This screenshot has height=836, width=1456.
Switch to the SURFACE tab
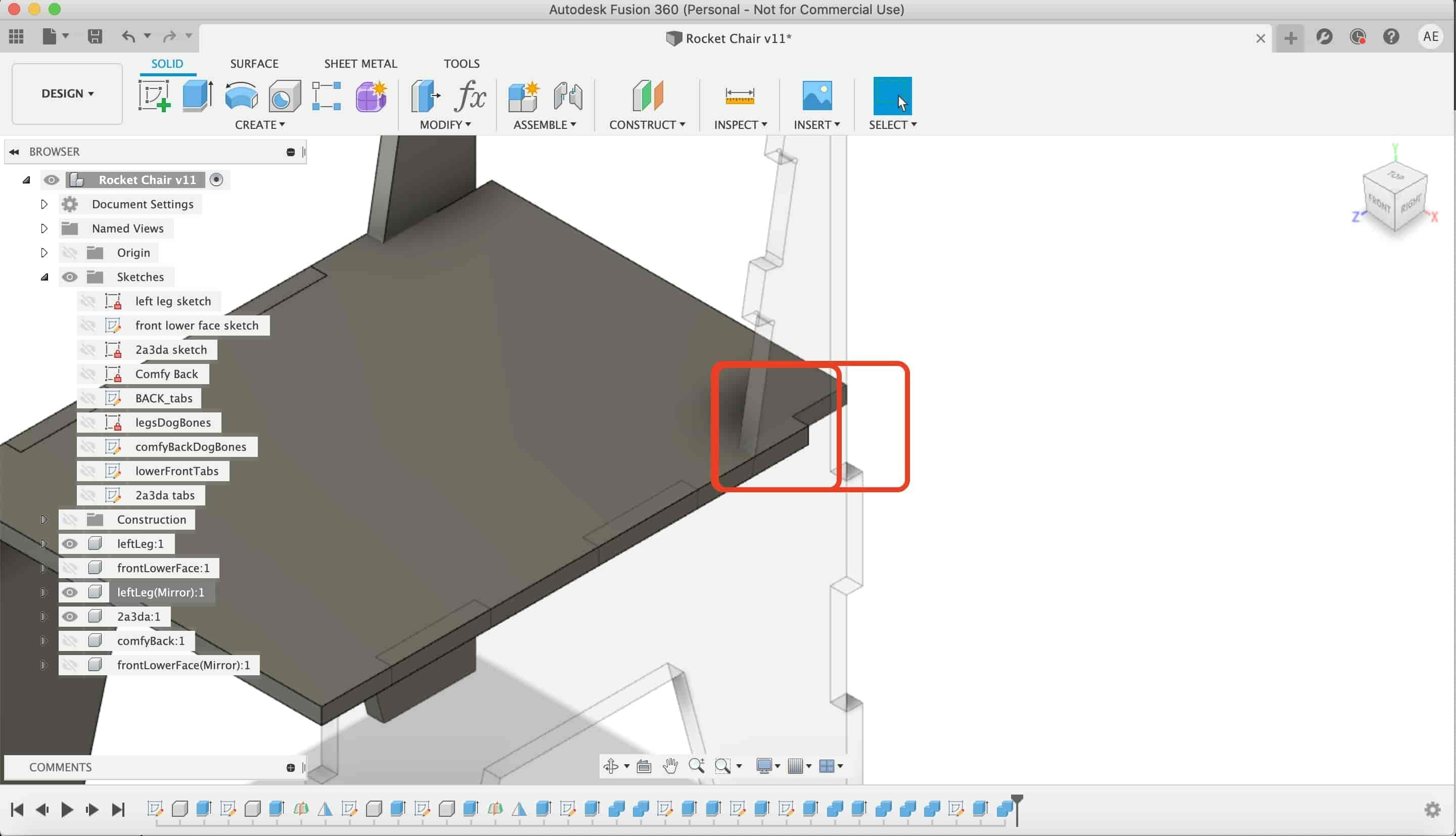coord(254,63)
